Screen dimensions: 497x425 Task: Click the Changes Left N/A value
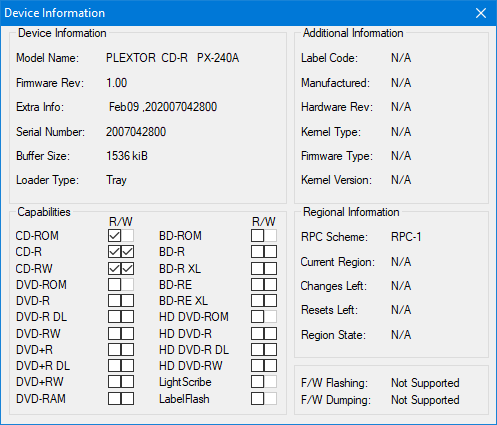tap(401, 286)
